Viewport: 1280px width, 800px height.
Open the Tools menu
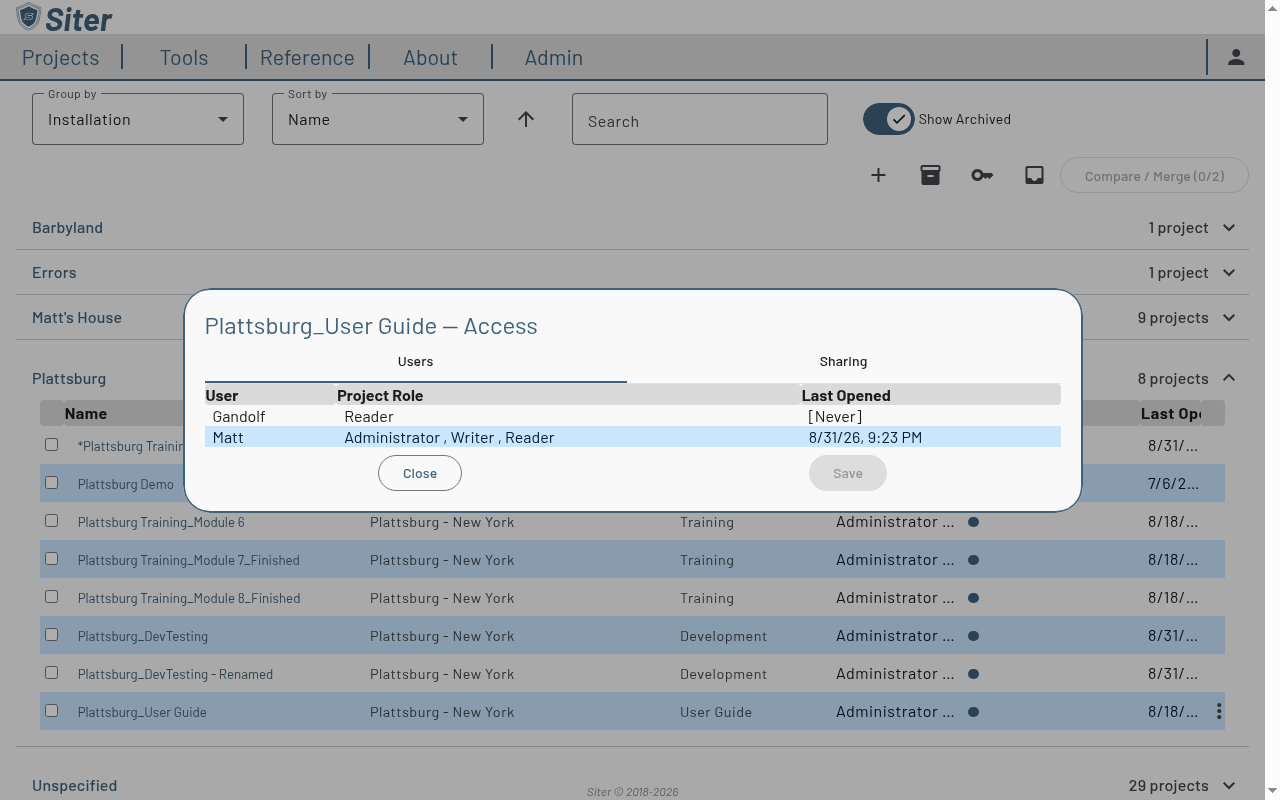[184, 58]
